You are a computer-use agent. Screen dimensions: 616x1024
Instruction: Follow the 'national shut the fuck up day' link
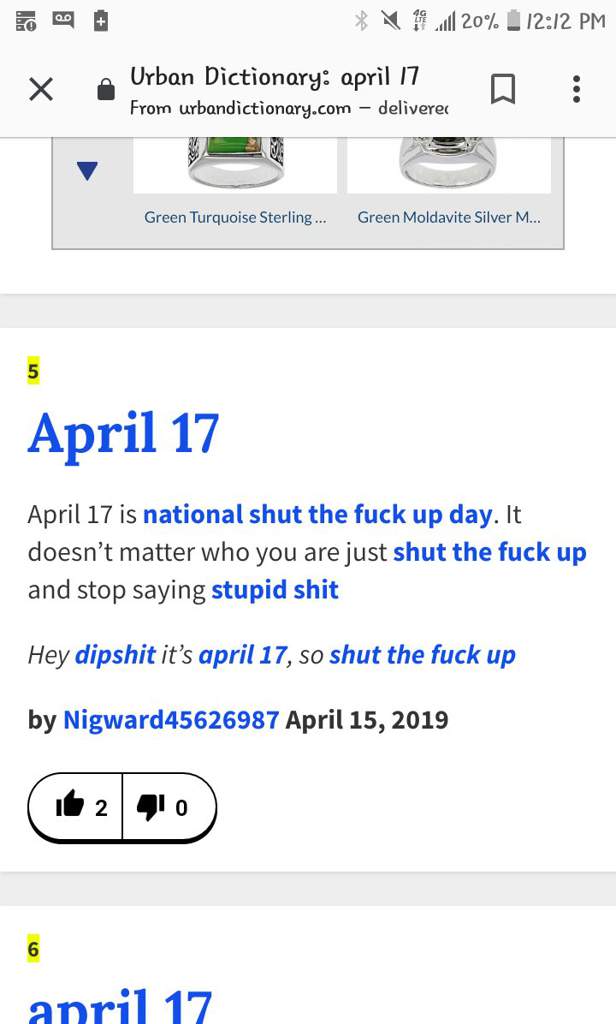(317, 515)
